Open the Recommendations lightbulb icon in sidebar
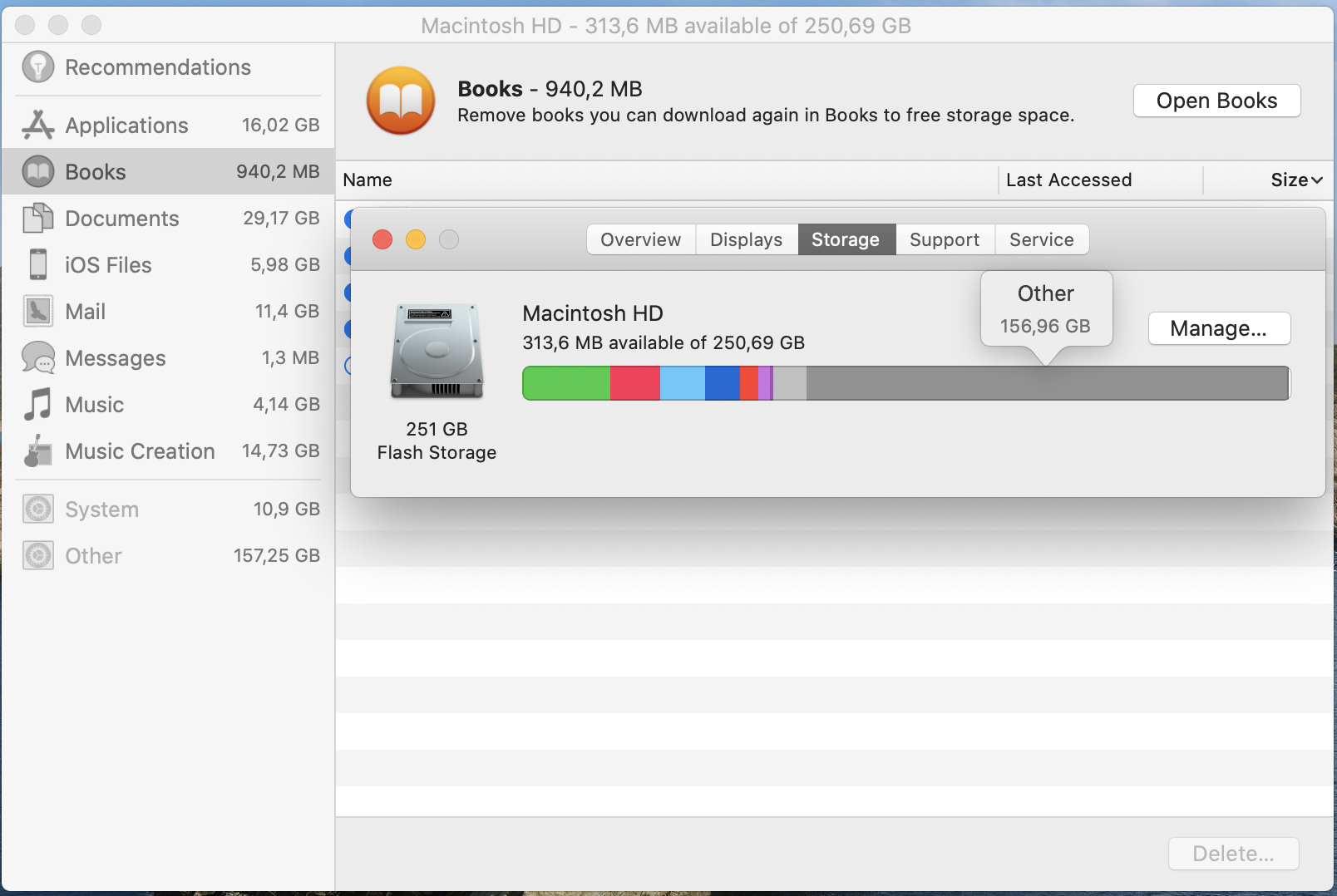This screenshot has width=1337, height=896. tap(38, 67)
